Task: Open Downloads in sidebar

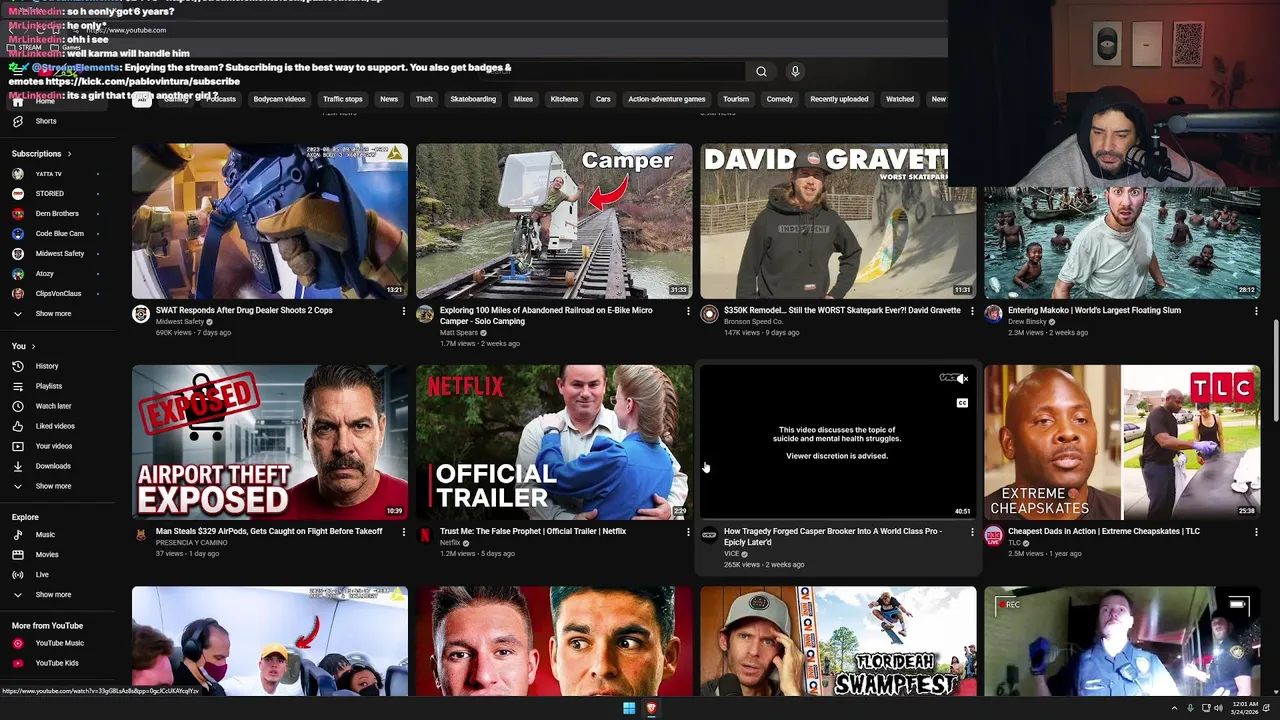Action: (x=52, y=466)
